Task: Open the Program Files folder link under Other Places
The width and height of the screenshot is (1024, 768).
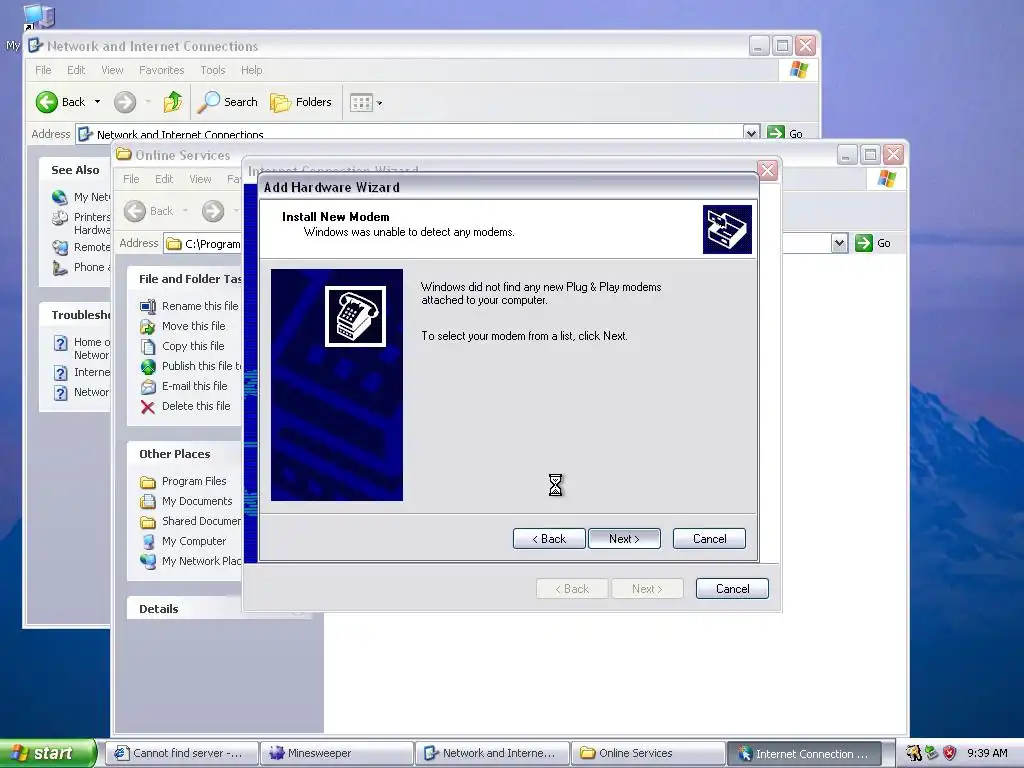Action: click(x=194, y=481)
